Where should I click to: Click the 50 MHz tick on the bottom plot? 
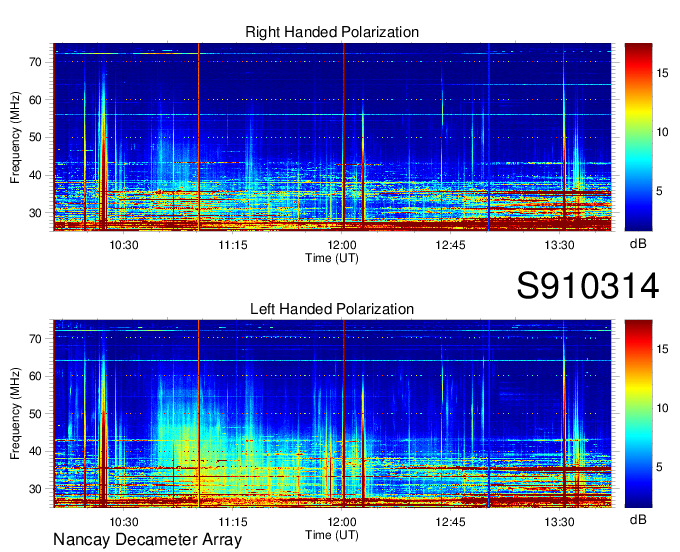[x=36, y=414]
